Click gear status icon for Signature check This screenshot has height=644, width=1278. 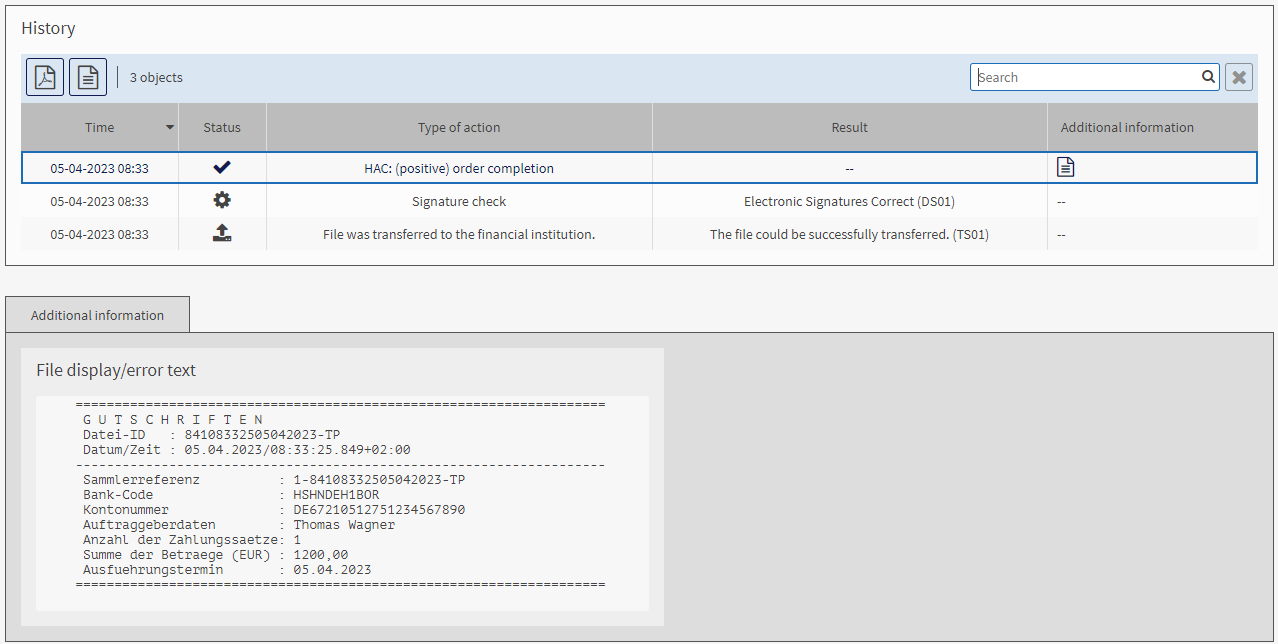click(x=222, y=201)
